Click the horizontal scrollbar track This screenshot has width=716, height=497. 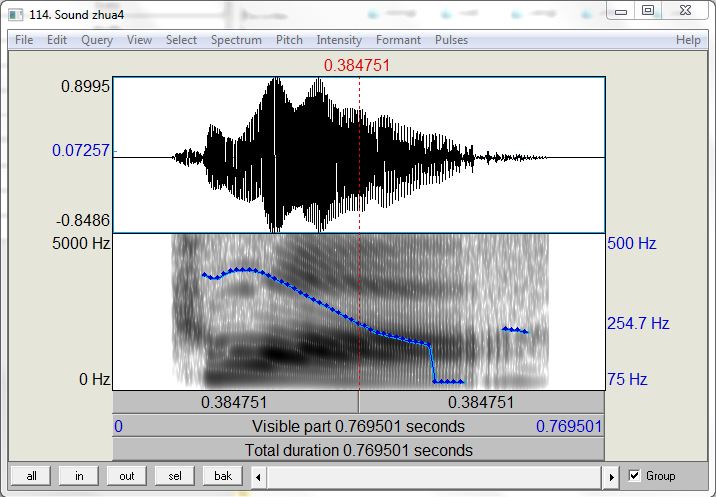pos(435,477)
